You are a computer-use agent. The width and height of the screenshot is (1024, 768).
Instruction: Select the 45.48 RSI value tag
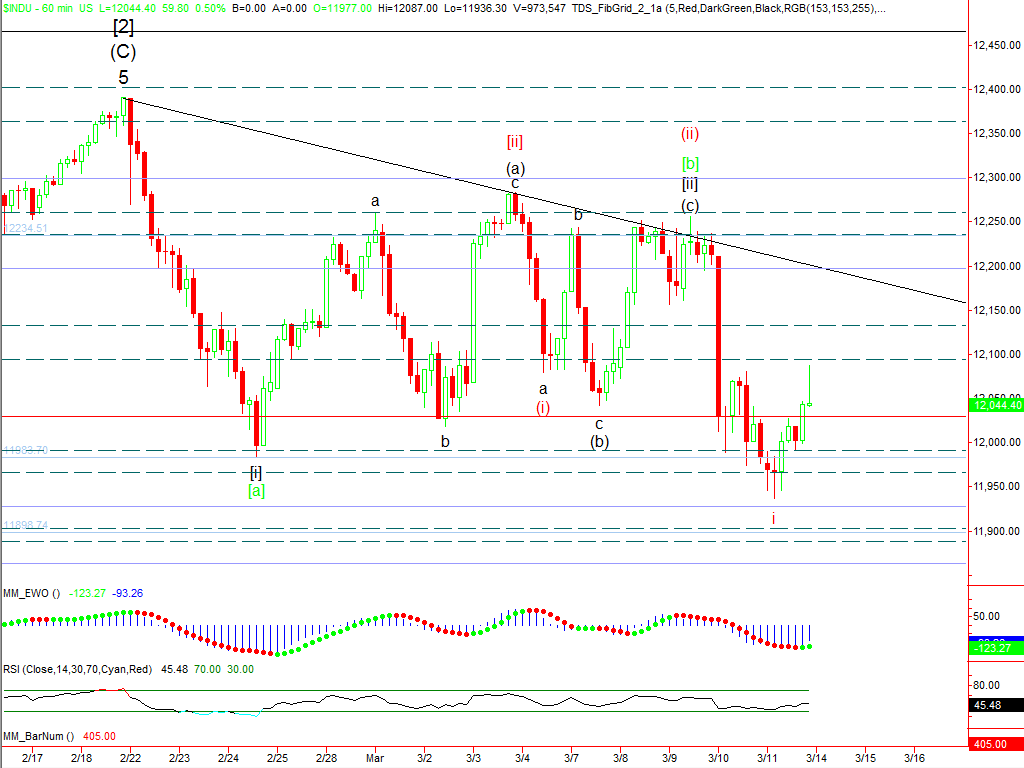coord(996,705)
